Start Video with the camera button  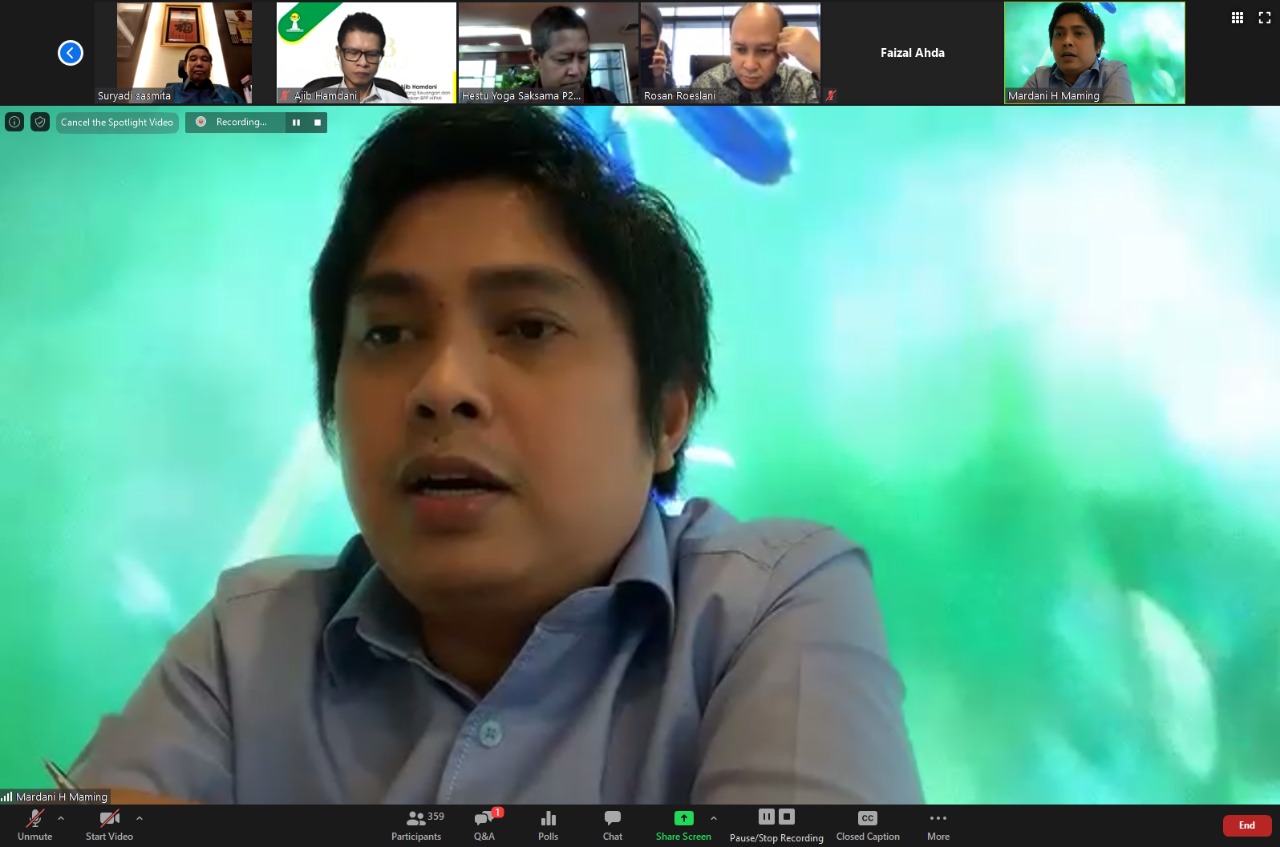pos(109,825)
